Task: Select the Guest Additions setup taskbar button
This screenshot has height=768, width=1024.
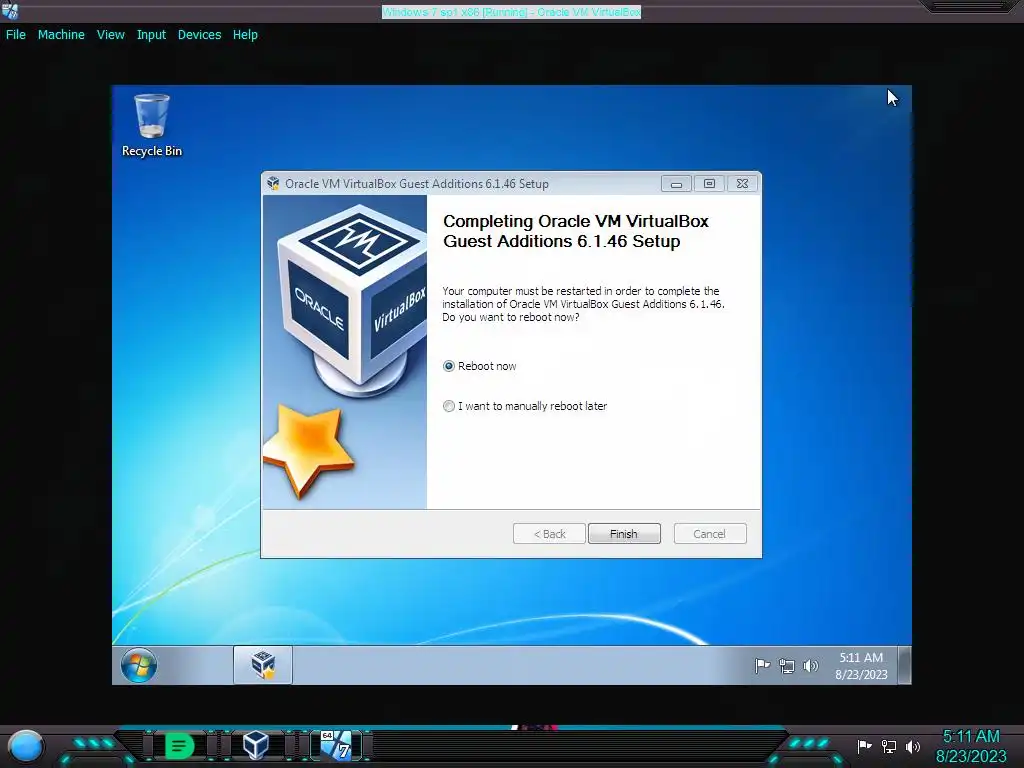Action: point(263,665)
